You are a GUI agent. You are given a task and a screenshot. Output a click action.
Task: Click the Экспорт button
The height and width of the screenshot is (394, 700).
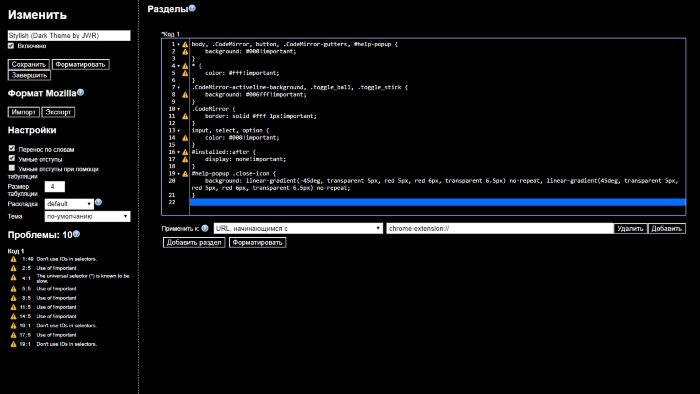pyautogui.click(x=58, y=112)
